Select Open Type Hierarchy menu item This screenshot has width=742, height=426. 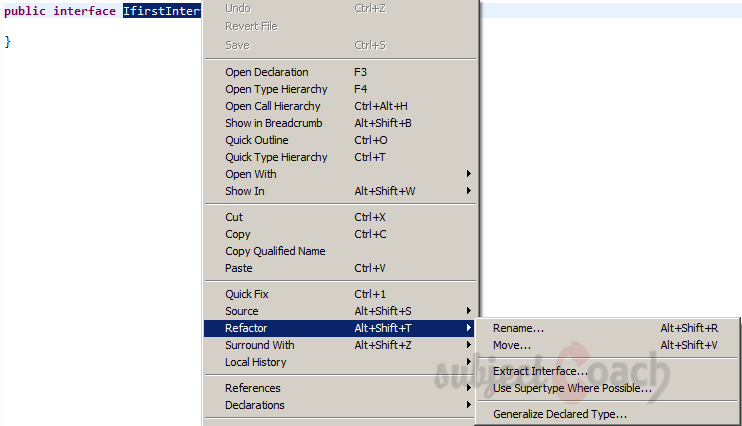point(340,89)
